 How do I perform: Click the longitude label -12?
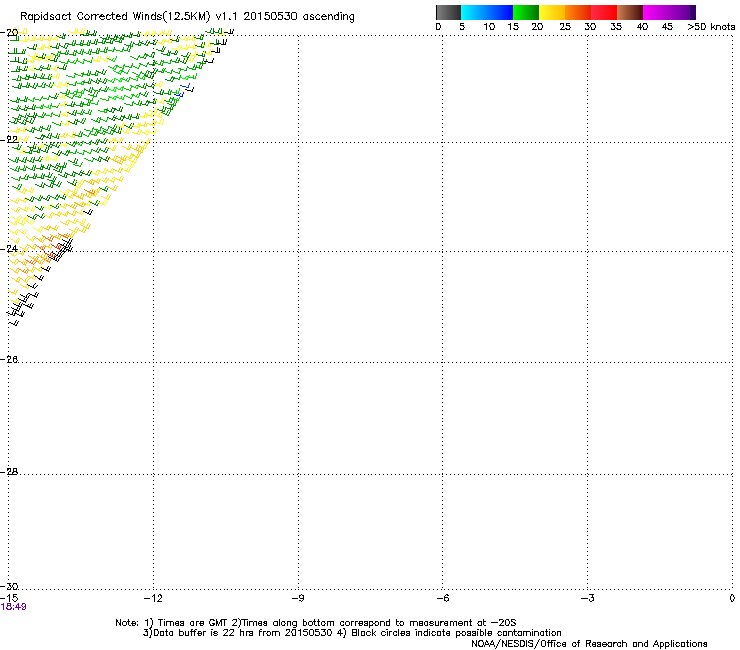point(153,598)
